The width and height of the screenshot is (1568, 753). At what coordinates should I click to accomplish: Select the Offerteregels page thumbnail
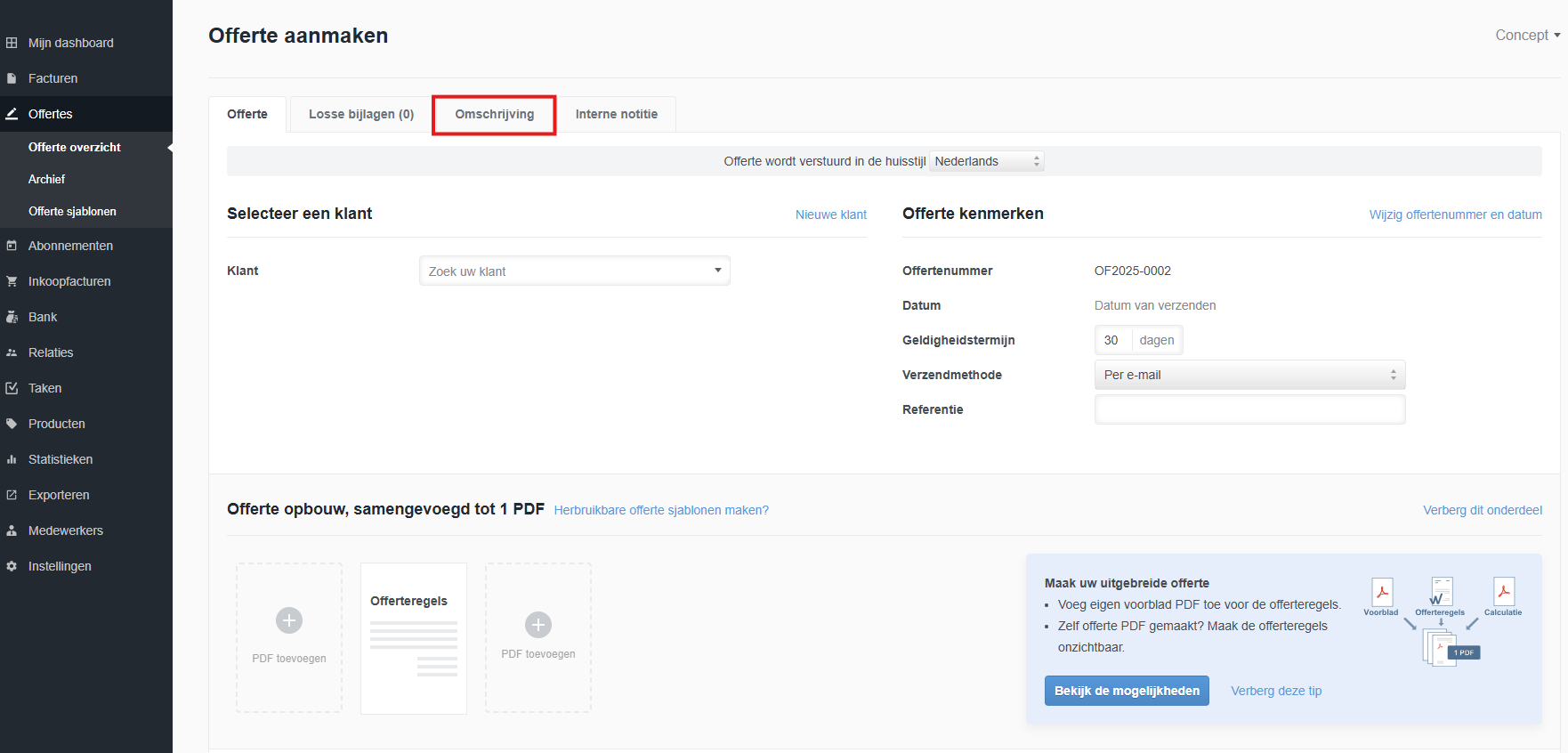[414, 638]
